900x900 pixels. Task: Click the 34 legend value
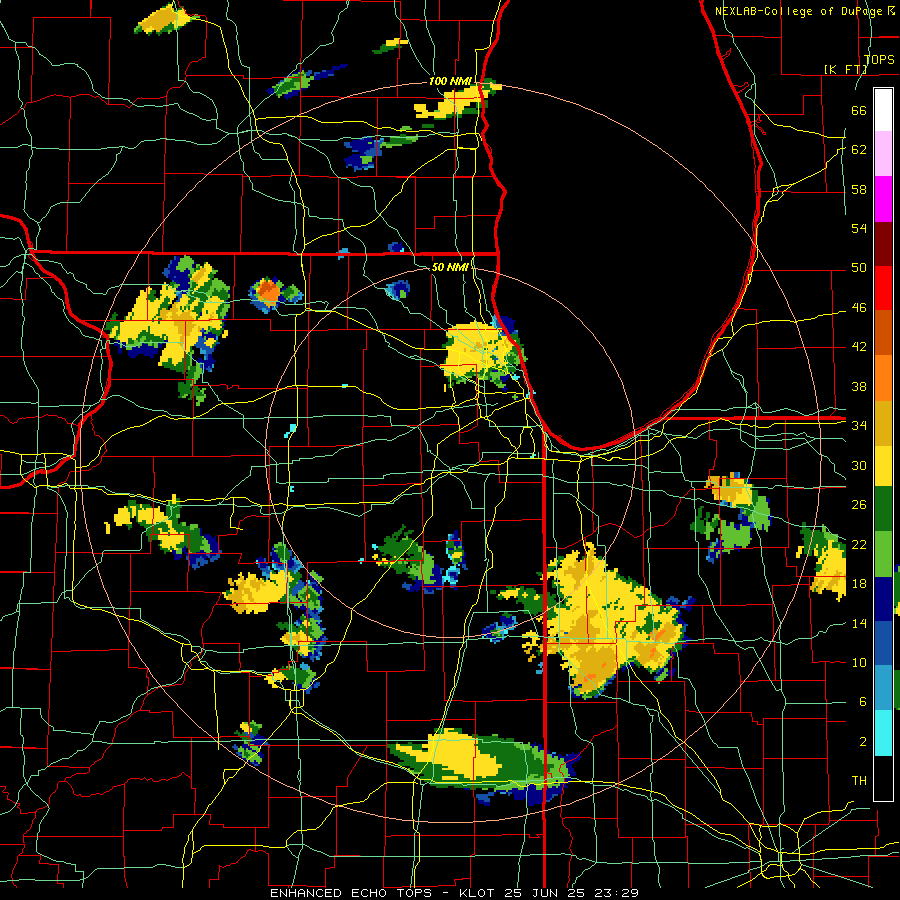click(x=859, y=426)
